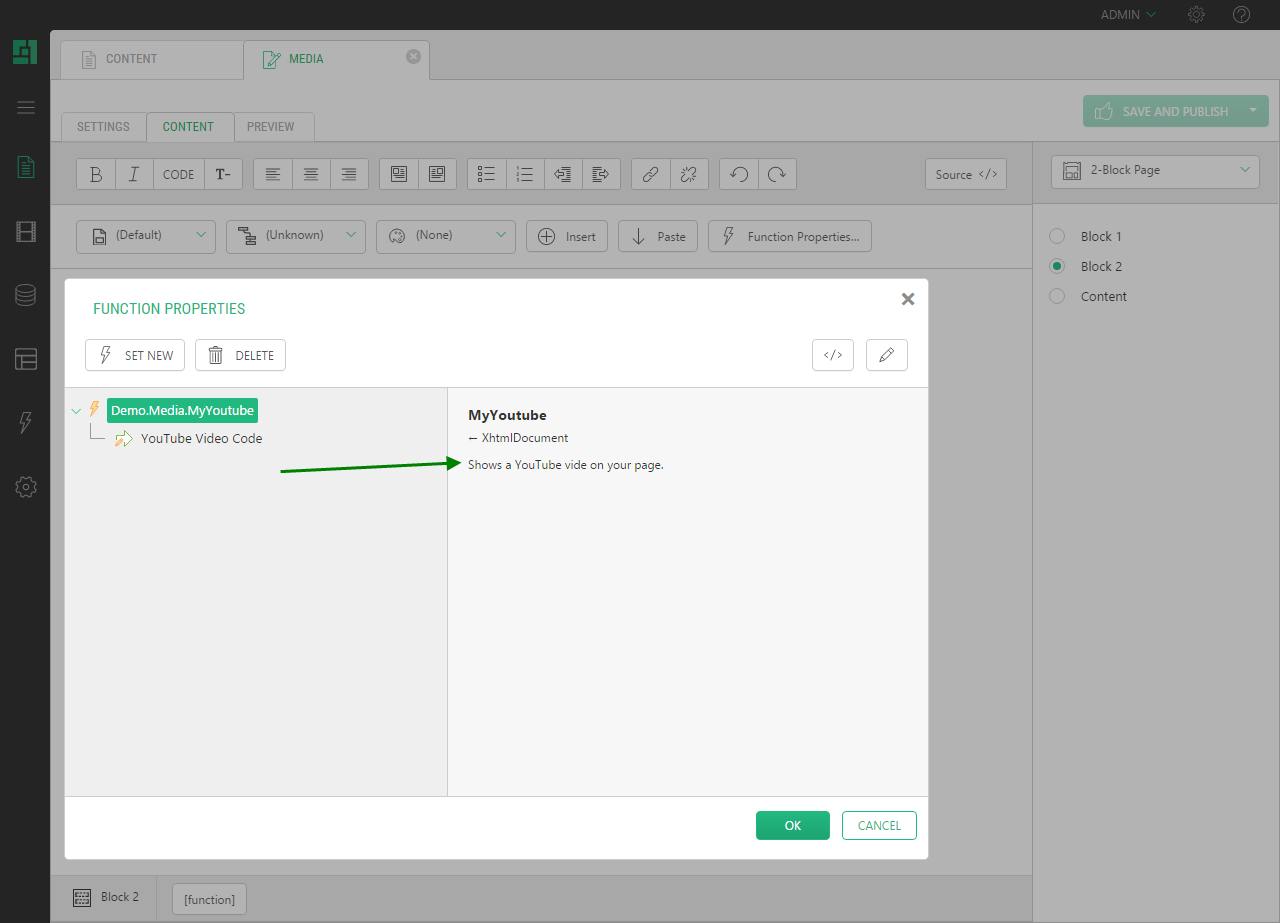Redo last edit
1280x923 pixels.
pos(777,174)
